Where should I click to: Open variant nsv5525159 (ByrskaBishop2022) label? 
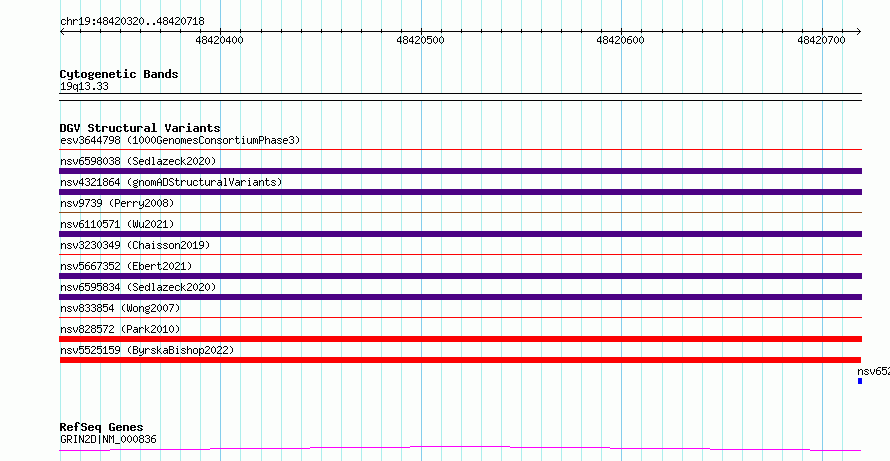(x=147, y=350)
